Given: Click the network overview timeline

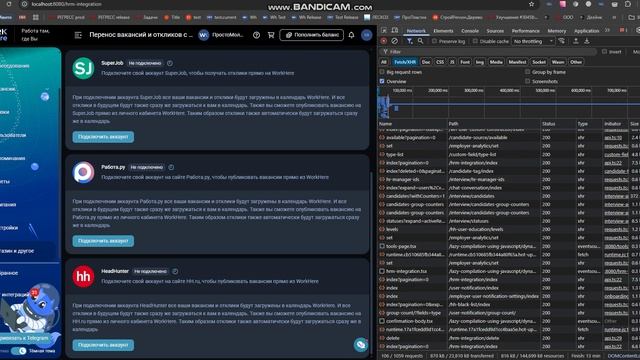Looking at the screenshot, I should (509, 102).
